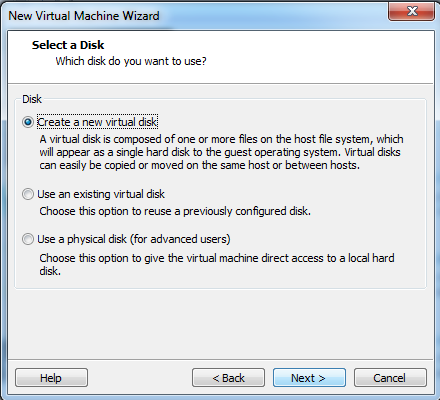The height and width of the screenshot is (400, 440).
Task: Click the 'Use an existing virtual disk' label text
Action: [101, 194]
